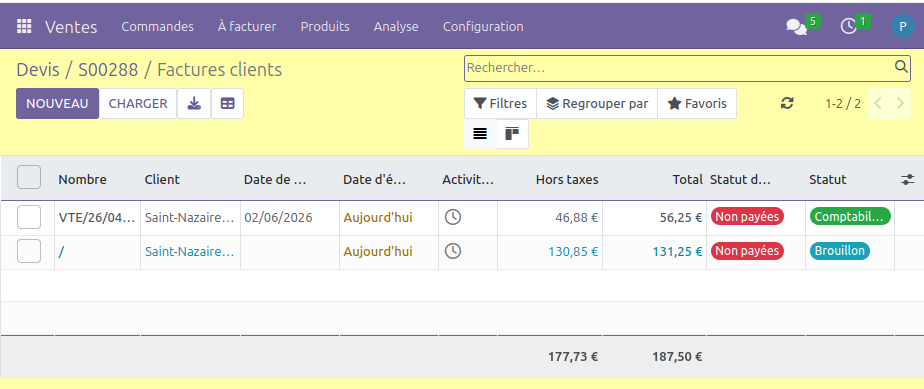Viewport: 924px width, 389px height.
Task: Click amount 46,88 € cell
Action: coord(576,217)
